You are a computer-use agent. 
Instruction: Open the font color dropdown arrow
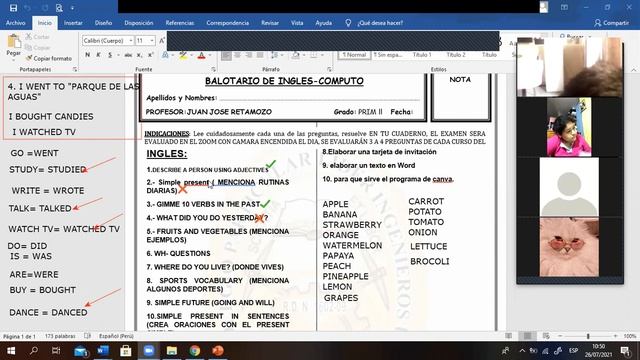coord(210,55)
